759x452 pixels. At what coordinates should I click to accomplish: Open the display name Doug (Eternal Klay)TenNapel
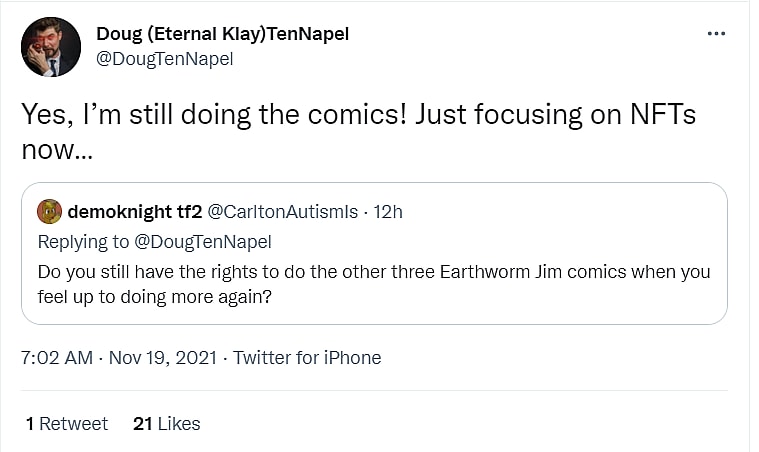222,34
